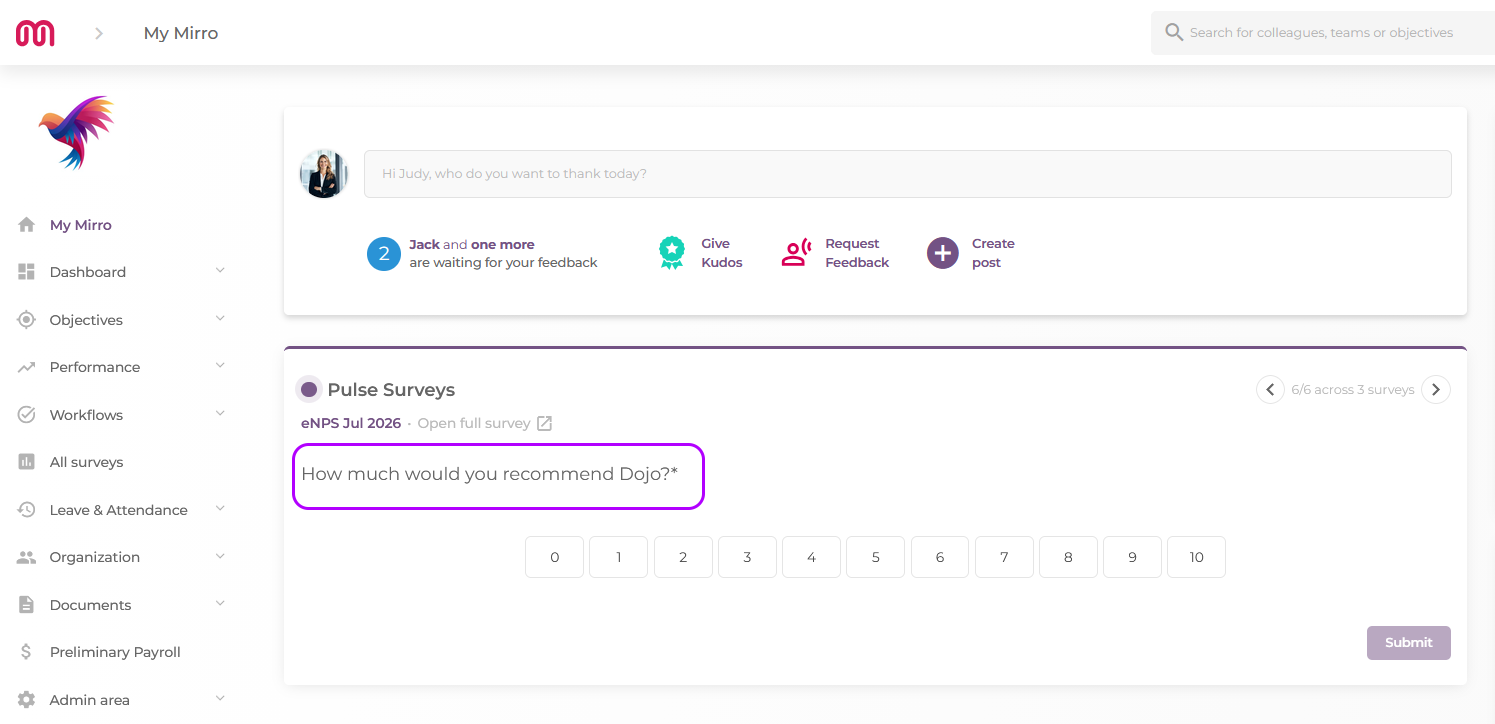1495x724 pixels.
Task: Expand the Admin area chevron
Action: point(220,699)
